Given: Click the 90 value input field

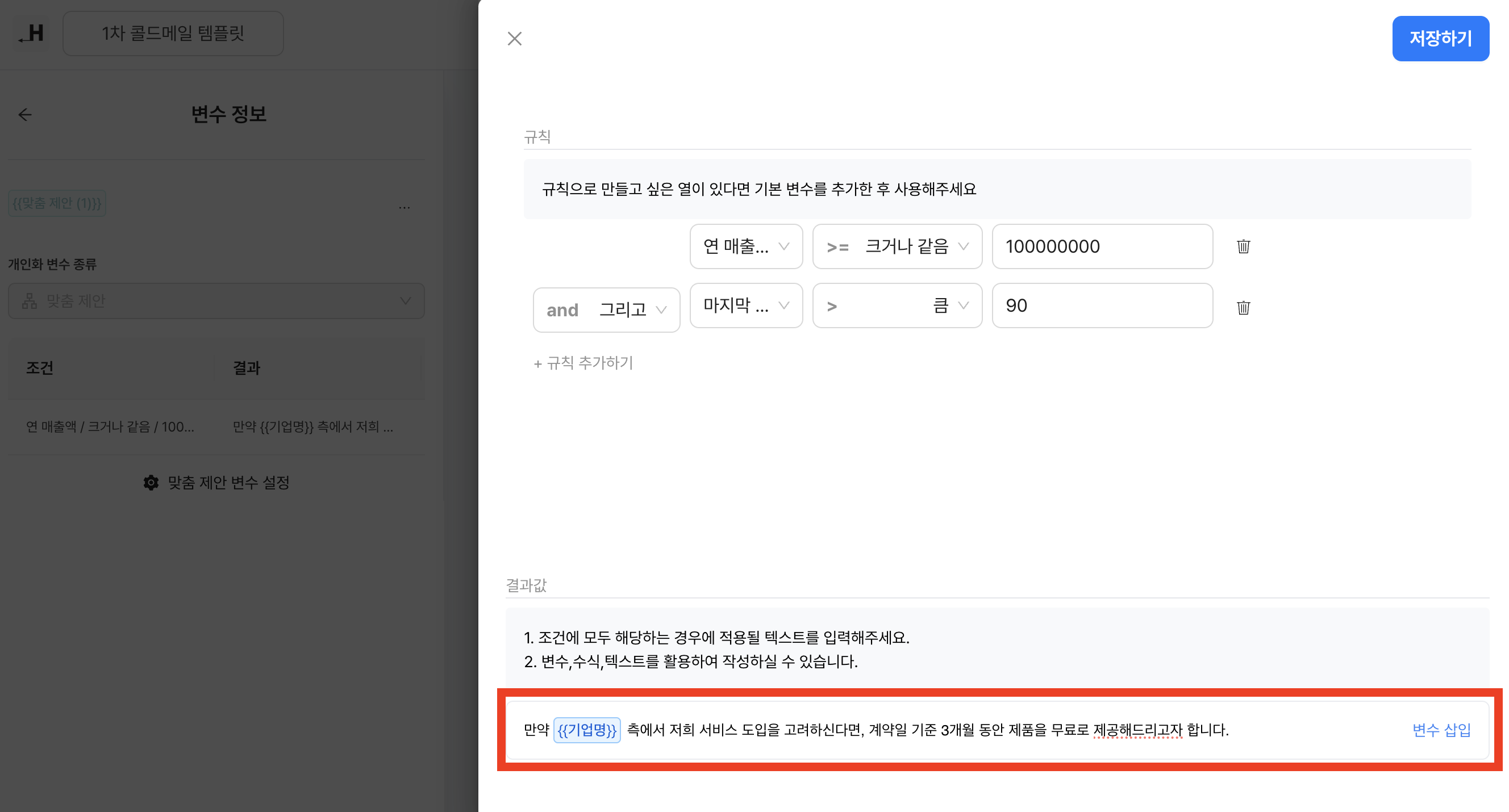Looking at the screenshot, I should point(1101,305).
